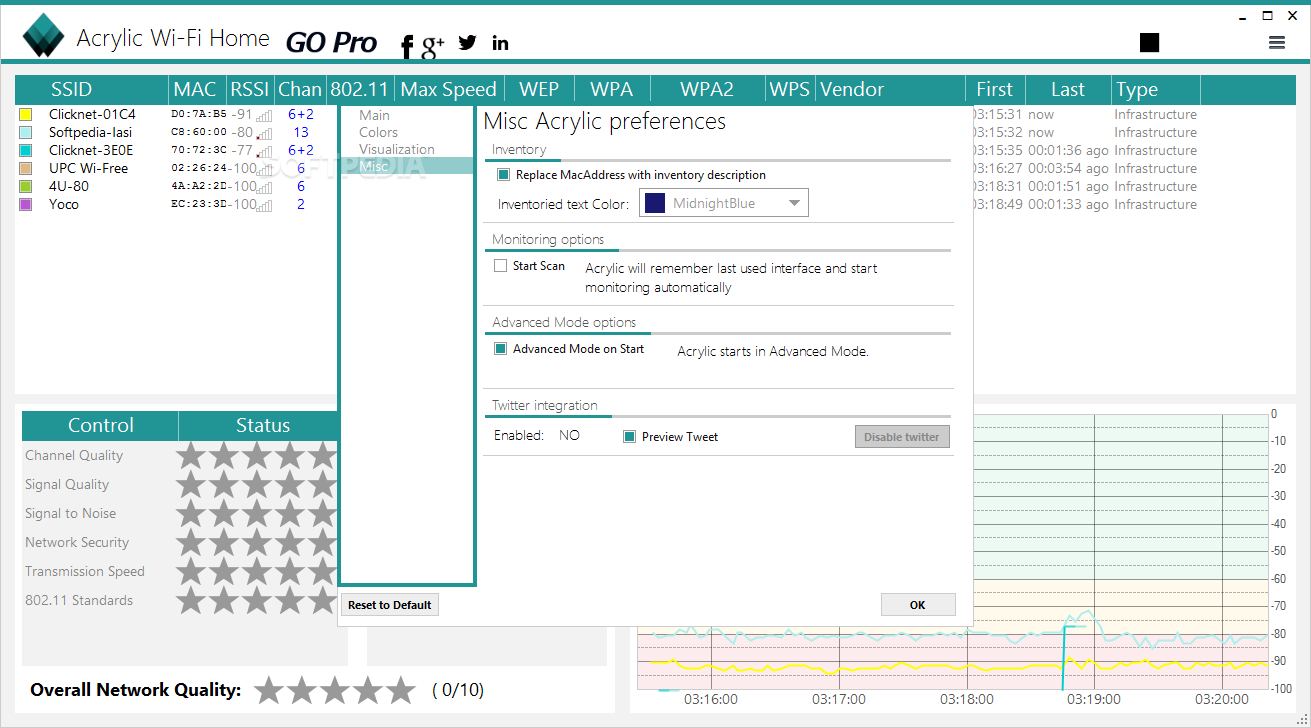
Task: Click the light blue Softpedia-Iasi color box
Action: pos(26,133)
